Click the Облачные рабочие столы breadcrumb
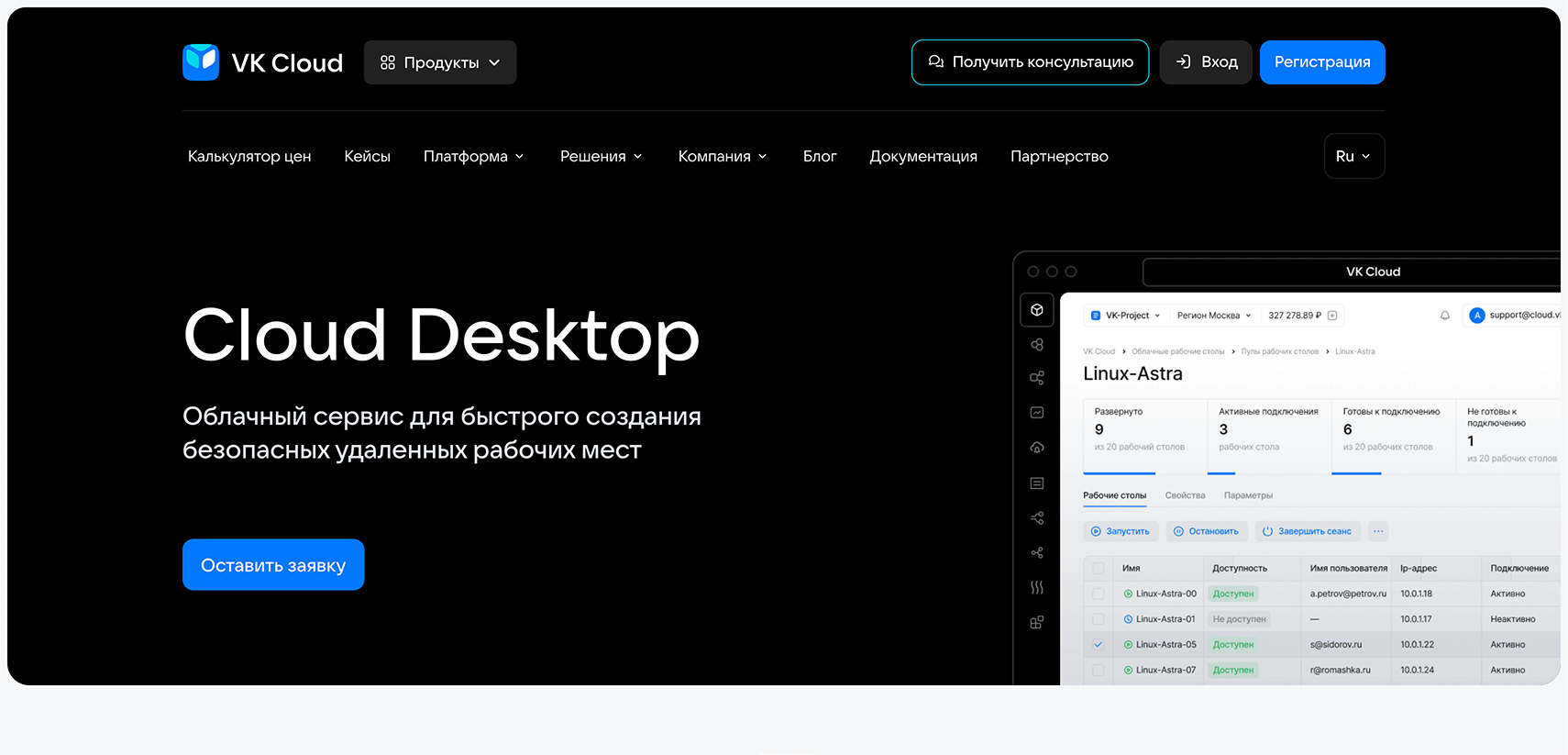 (x=1177, y=351)
